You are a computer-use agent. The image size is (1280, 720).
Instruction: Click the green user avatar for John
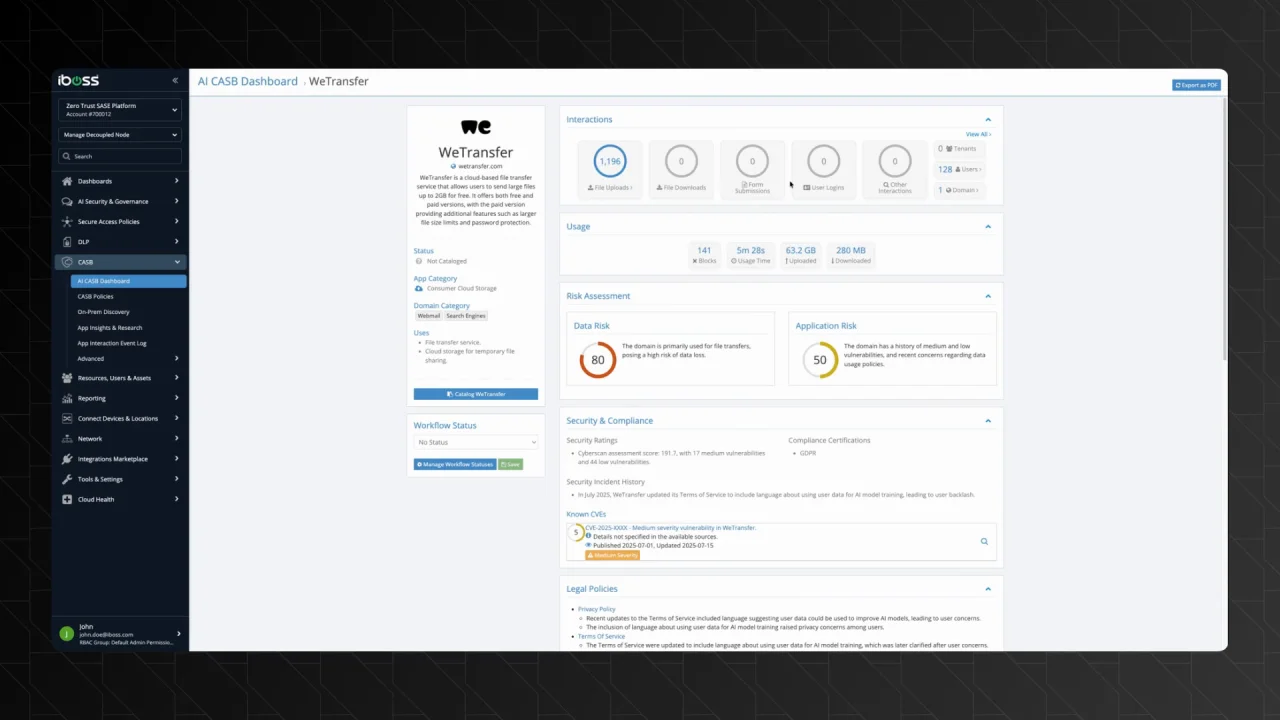pyautogui.click(x=67, y=634)
